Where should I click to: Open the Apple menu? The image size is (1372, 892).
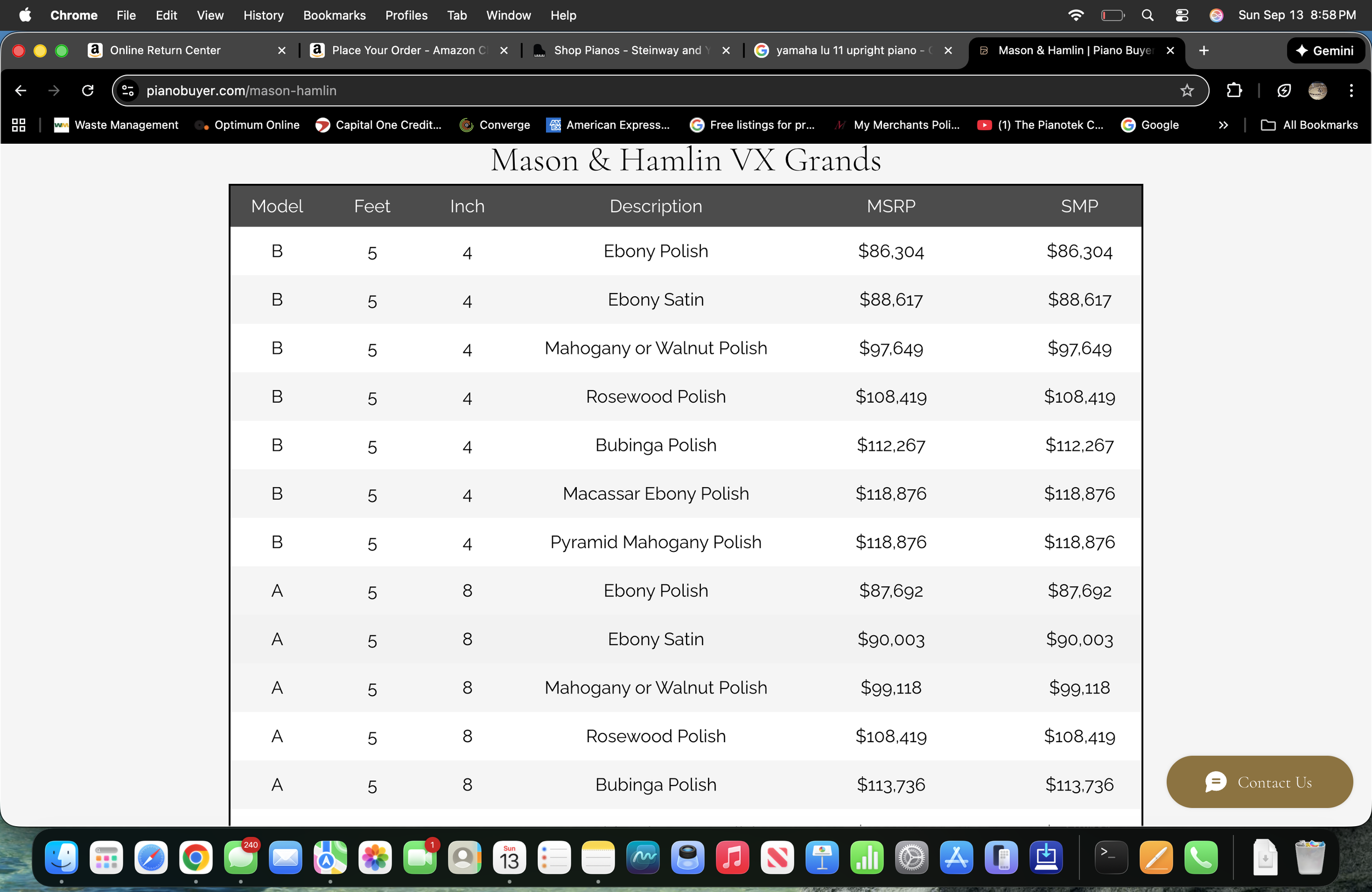click(x=25, y=15)
